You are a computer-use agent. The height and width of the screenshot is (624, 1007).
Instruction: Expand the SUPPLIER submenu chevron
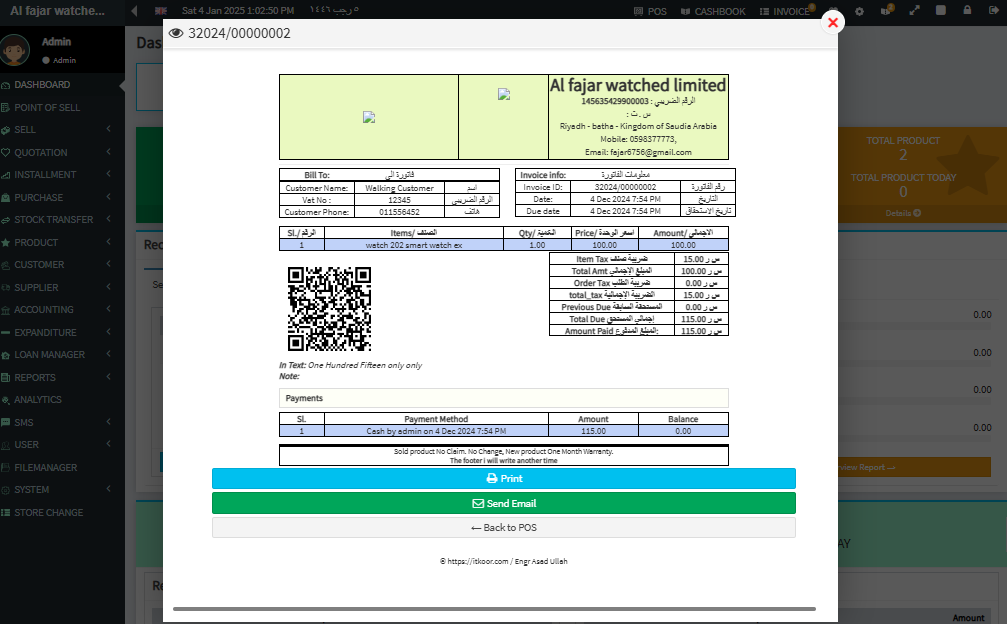[109, 286]
